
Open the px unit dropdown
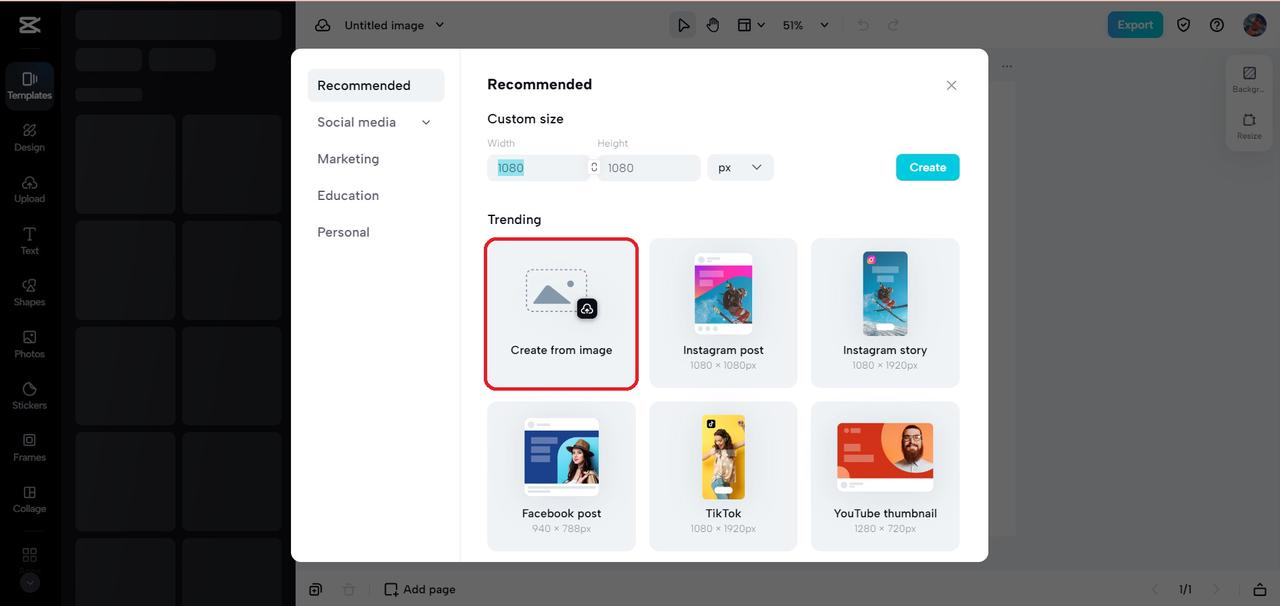pyautogui.click(x=740, y=168)
